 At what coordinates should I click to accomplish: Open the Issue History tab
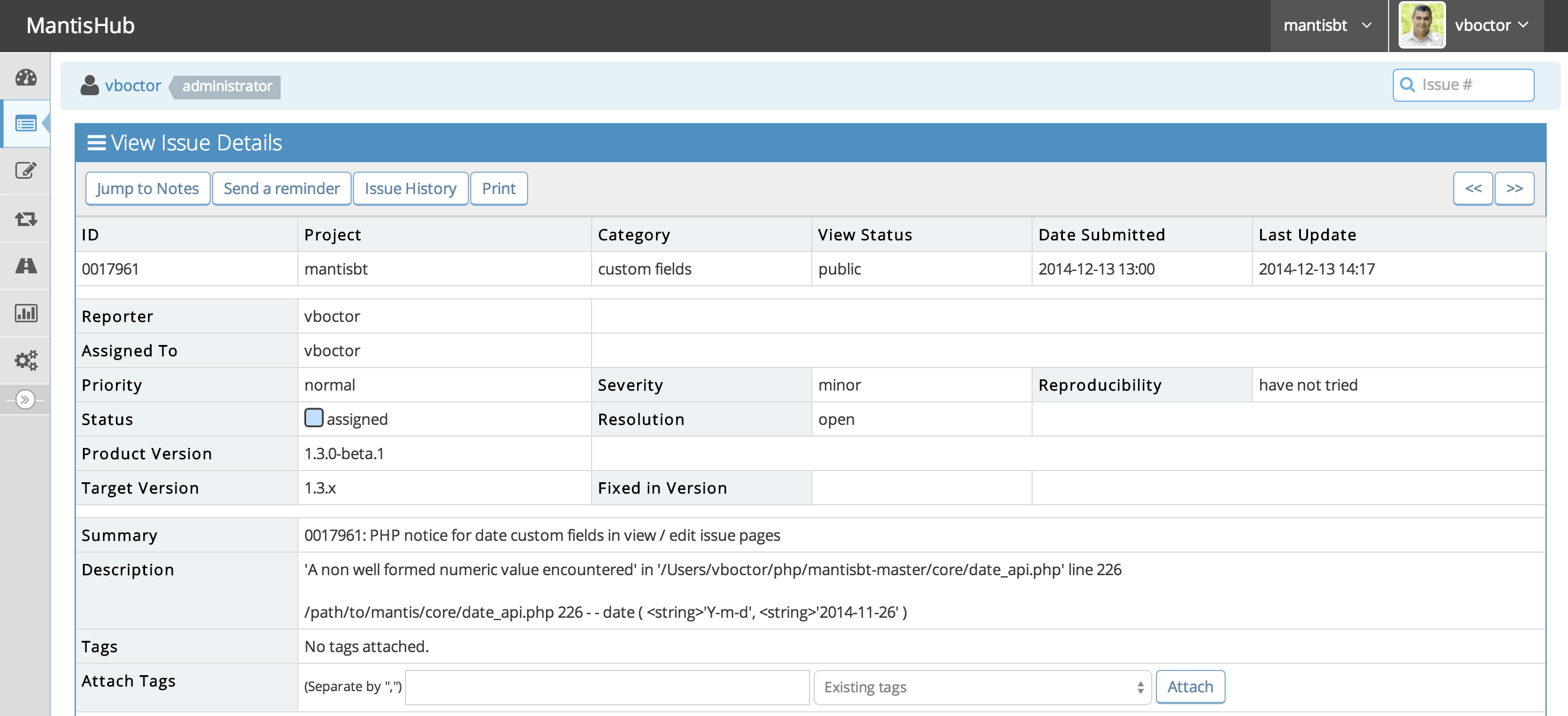410,188
